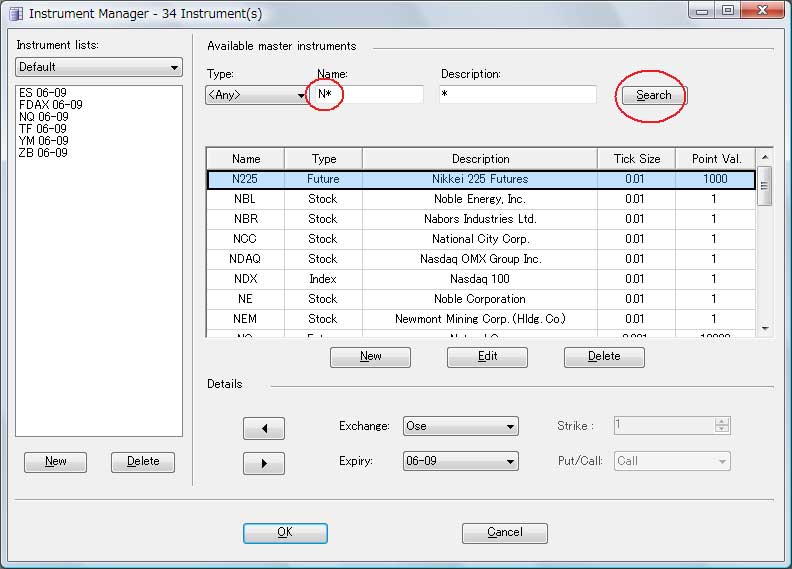
Task: Click the Cancel button
Action: pyautogui.click(x=505, y=533)
